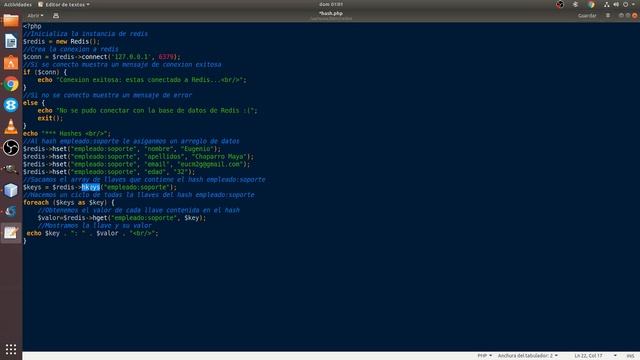Launch LibreOffice Writer from the dock
The image size is (640, 360).
click(x=11, y=41)
